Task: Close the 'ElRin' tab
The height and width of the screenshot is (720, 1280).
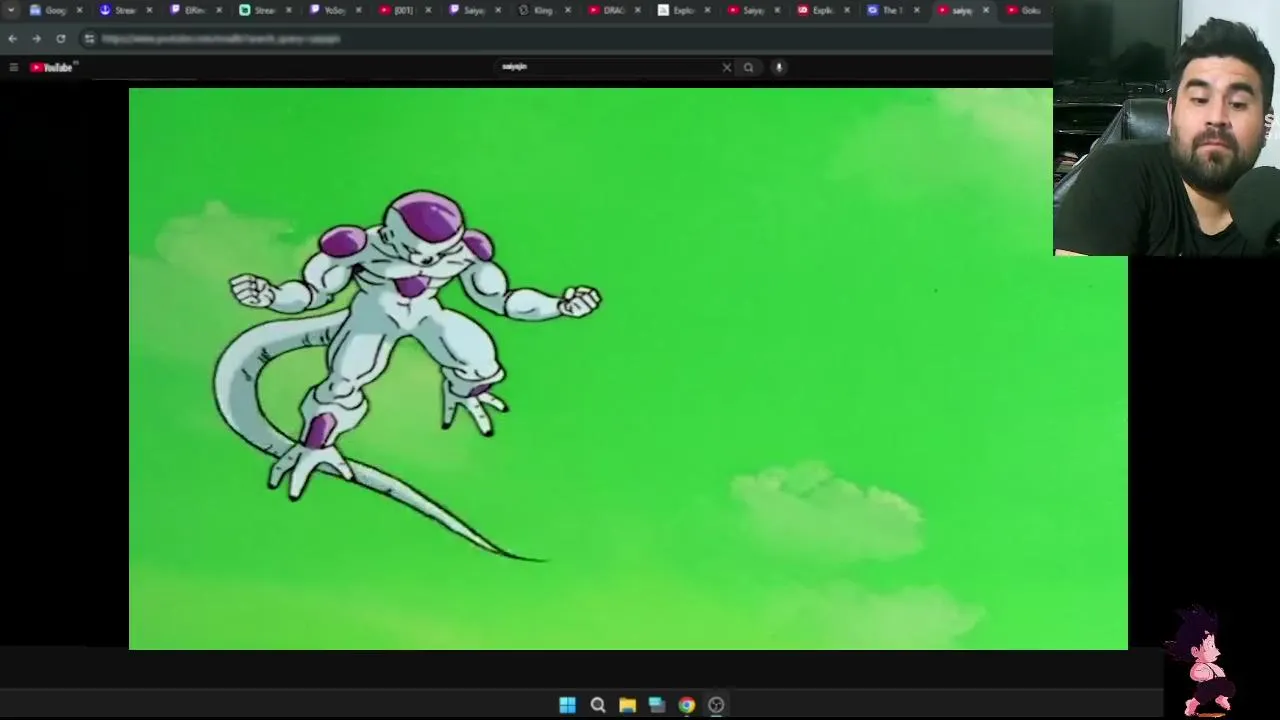Action: pos(219,10)
